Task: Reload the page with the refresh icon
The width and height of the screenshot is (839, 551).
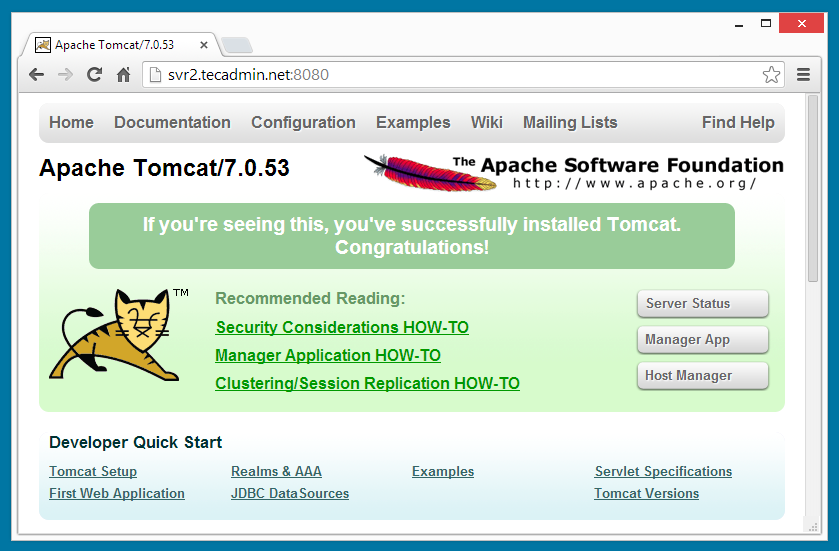Action: [x=95, y=74]
